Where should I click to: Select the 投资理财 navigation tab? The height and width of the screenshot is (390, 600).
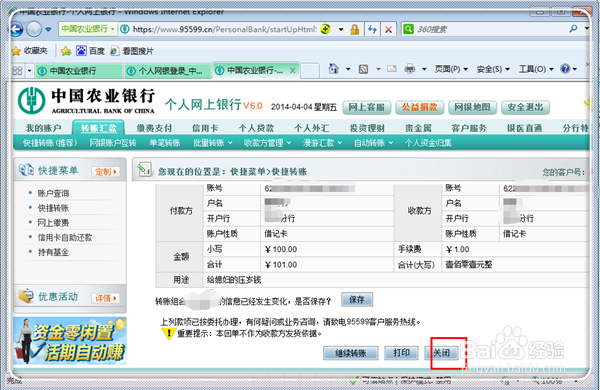tap(367, 128)
